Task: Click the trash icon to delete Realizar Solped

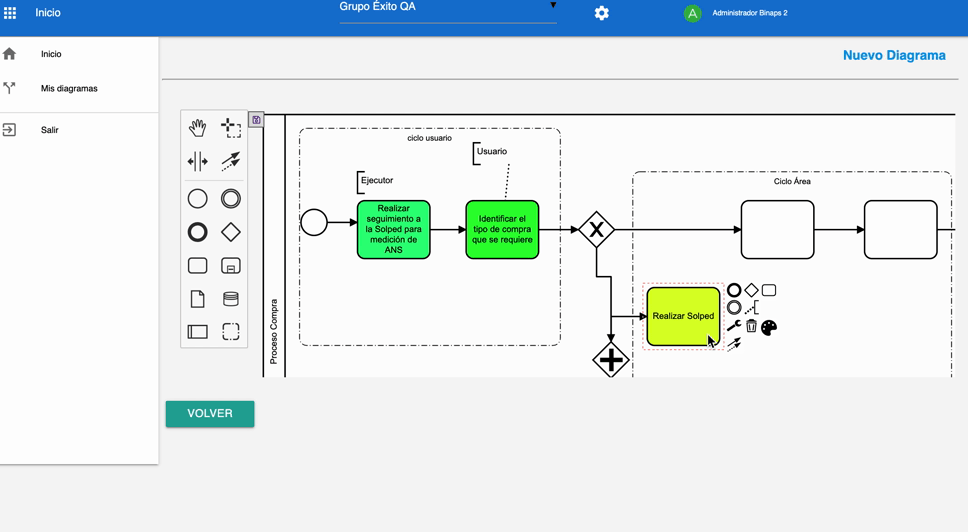Action: click(x=751, y=327)
